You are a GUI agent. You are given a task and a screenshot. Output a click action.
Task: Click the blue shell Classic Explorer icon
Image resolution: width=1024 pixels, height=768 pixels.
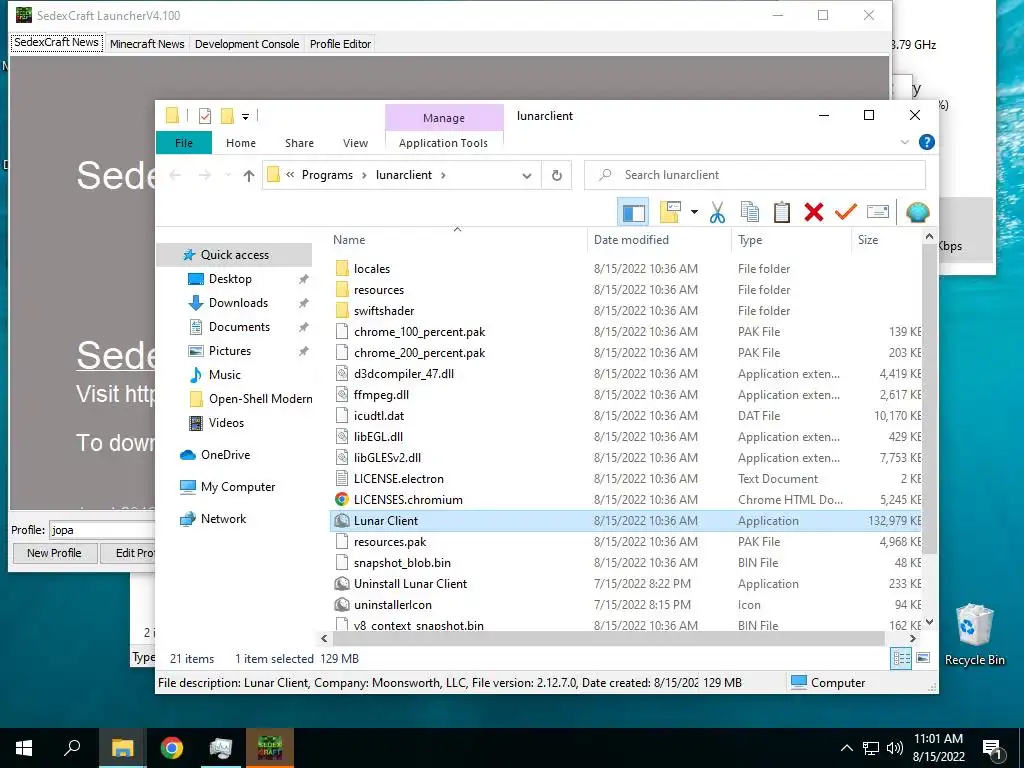(918, 212)
